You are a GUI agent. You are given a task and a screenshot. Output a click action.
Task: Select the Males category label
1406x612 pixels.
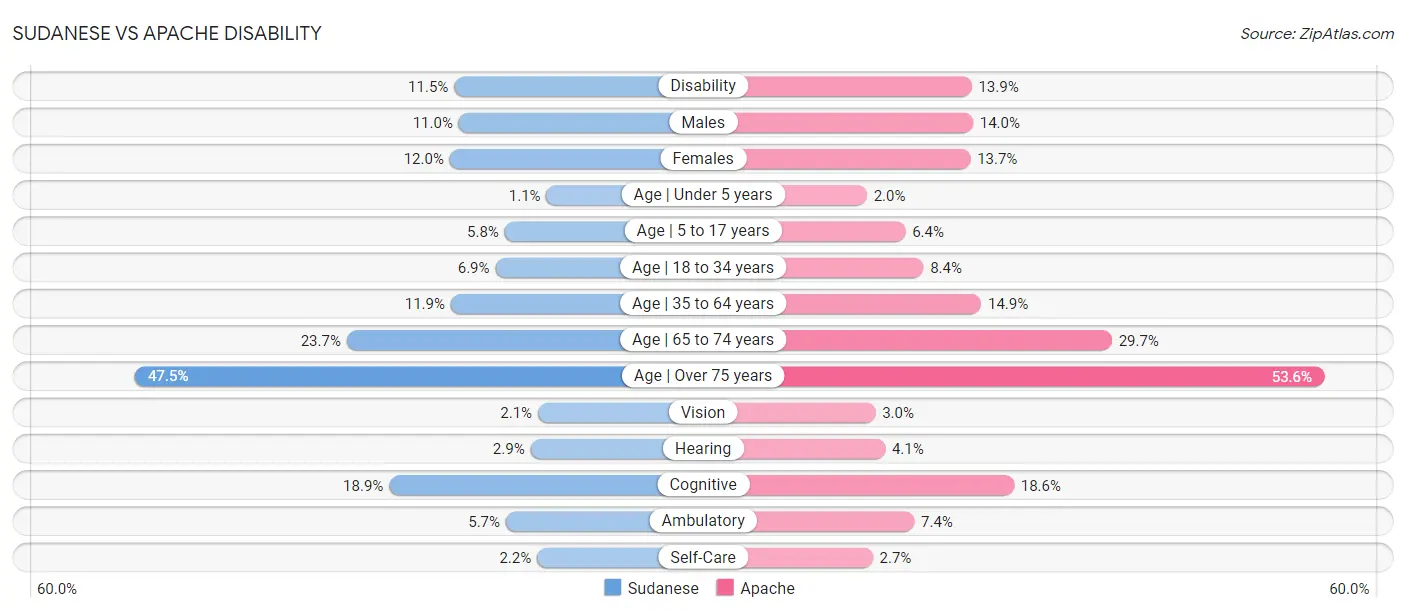[703, 122]
